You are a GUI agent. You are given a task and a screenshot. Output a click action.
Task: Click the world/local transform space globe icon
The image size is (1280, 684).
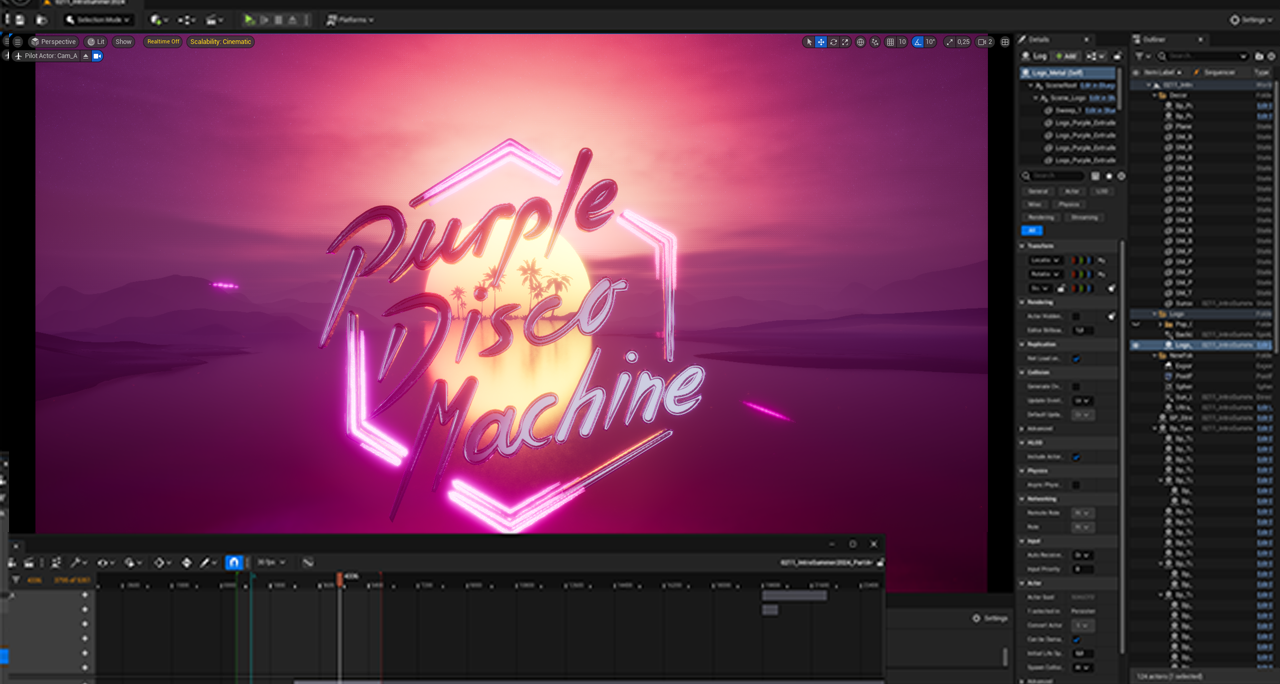pyautogui.click(x=861, y=41)
